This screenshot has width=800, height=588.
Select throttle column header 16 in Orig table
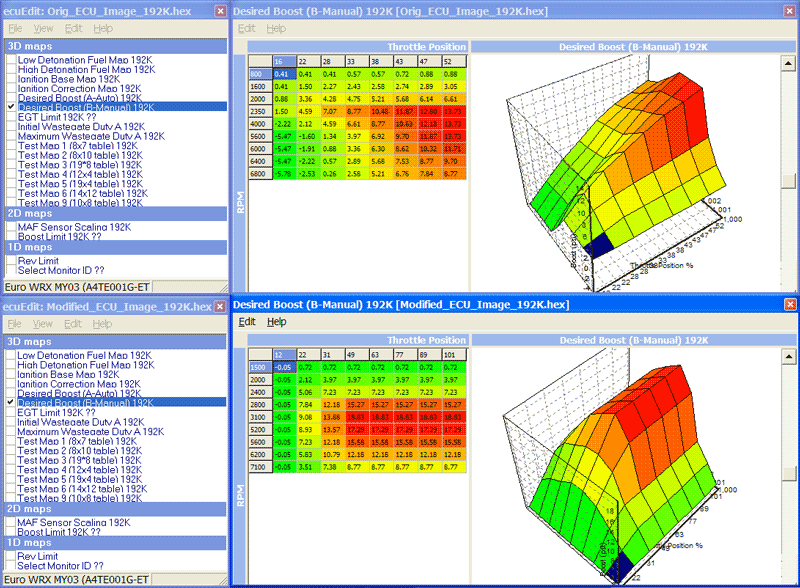click(x=284, y=61)
